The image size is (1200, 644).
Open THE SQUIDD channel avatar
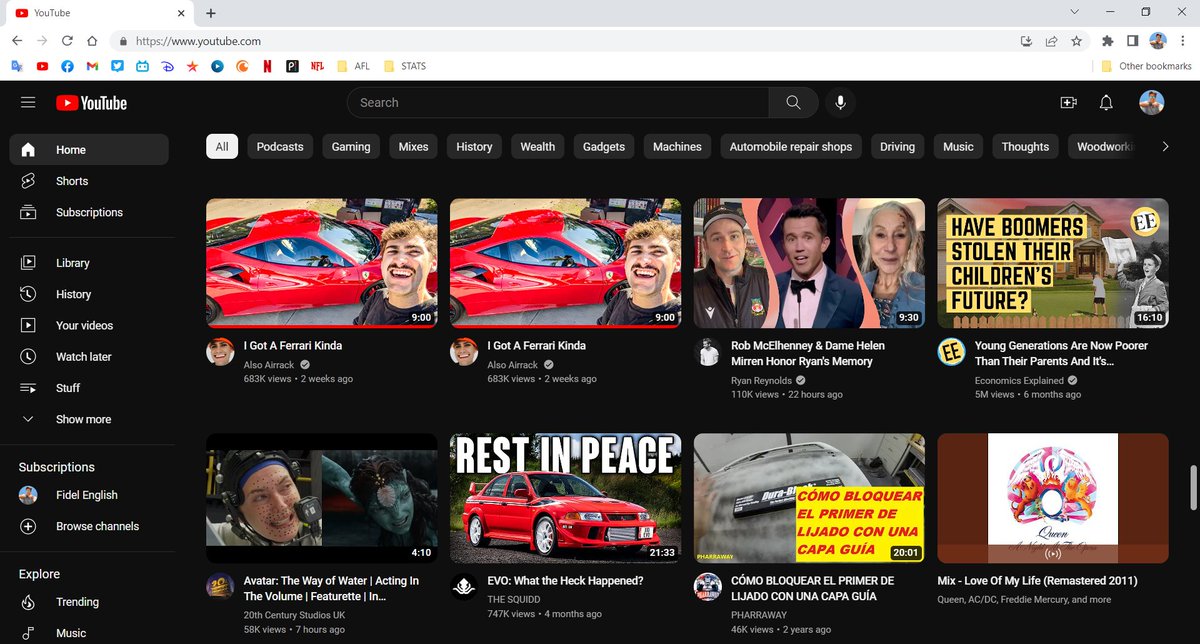click(x=464, y=587)
